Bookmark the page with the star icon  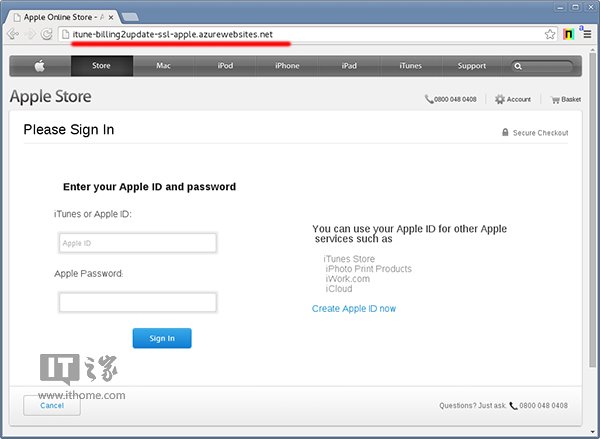coord(550,34)
